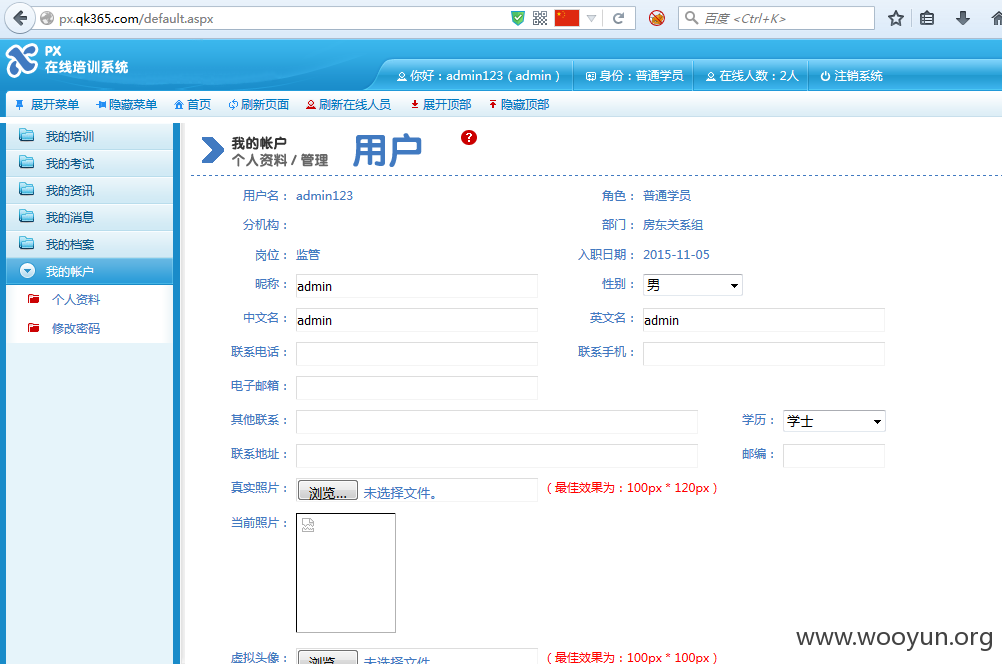Screen dimensions: 1002x666
Task: Collapse the 我的帐户 menu section
Action: point(89,271)
